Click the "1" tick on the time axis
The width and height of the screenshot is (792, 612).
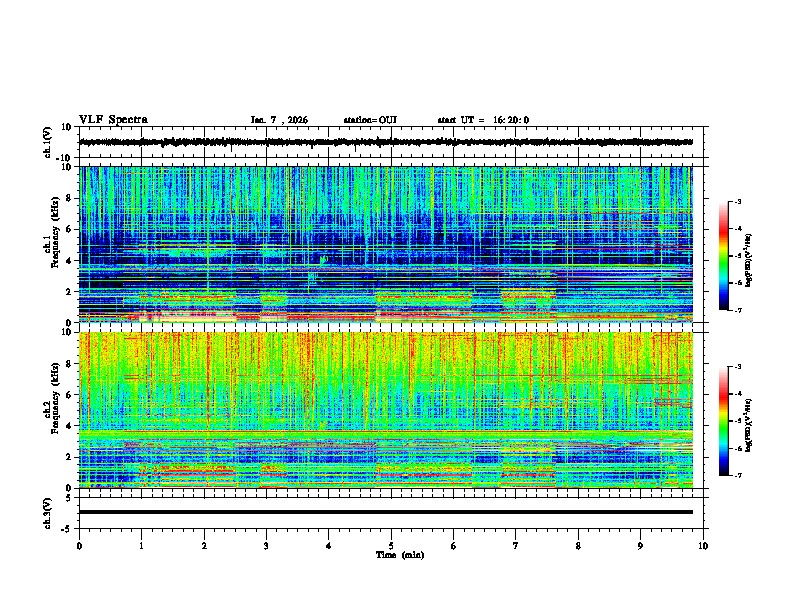click(x=141, y=546)
